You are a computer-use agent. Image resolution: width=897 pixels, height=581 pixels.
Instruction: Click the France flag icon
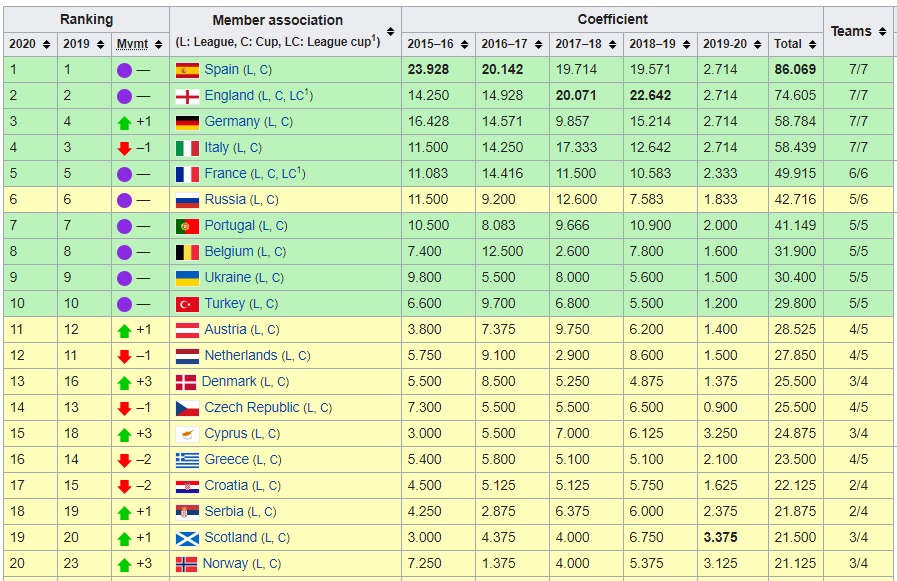point(187,174)
